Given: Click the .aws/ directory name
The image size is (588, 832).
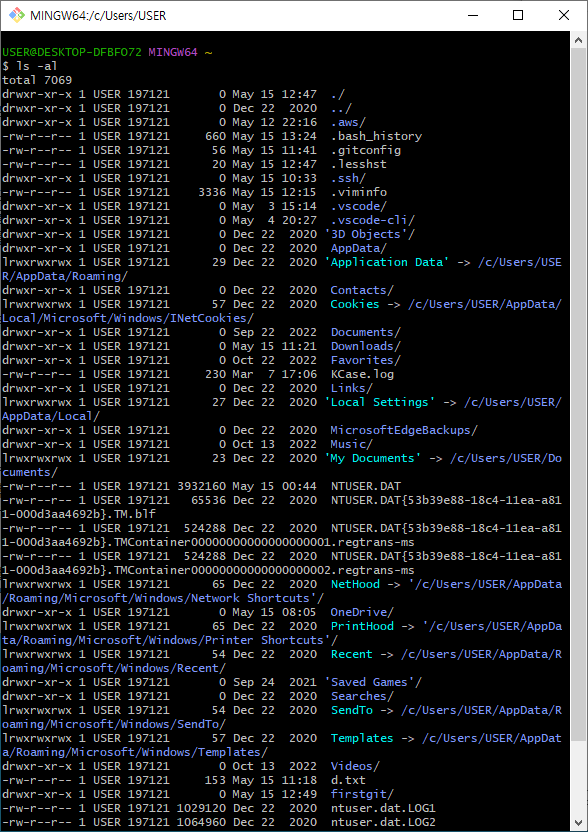Looking at the screenshot, I should pos(348,122).
